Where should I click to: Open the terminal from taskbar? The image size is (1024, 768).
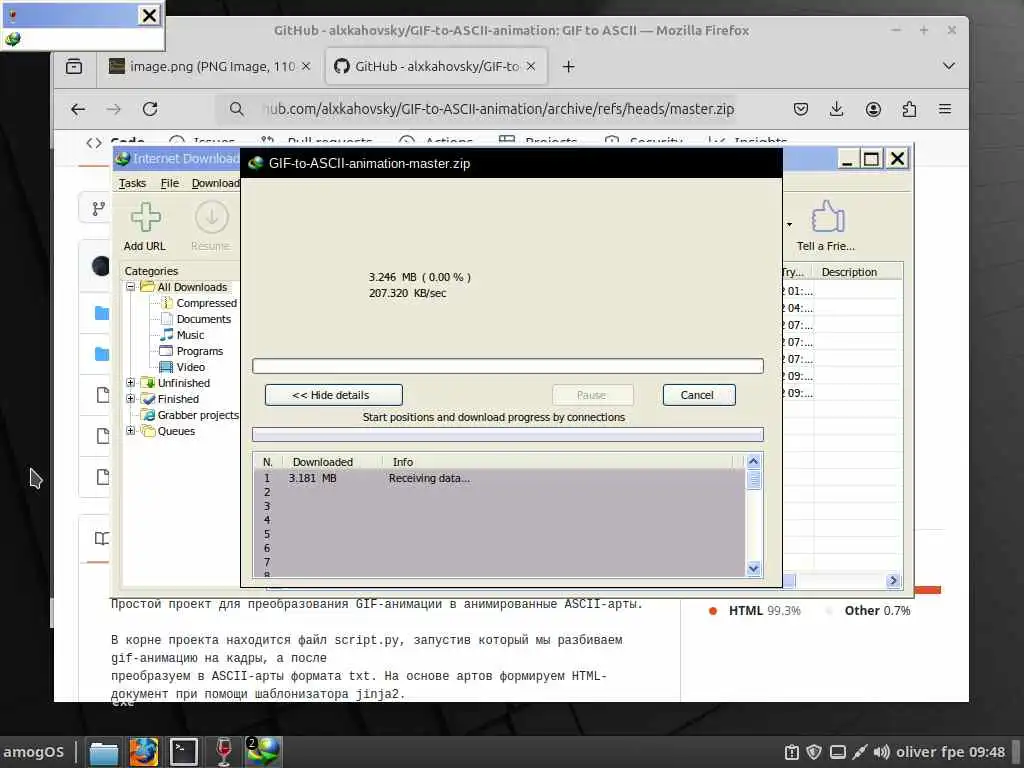coord(184,752)
